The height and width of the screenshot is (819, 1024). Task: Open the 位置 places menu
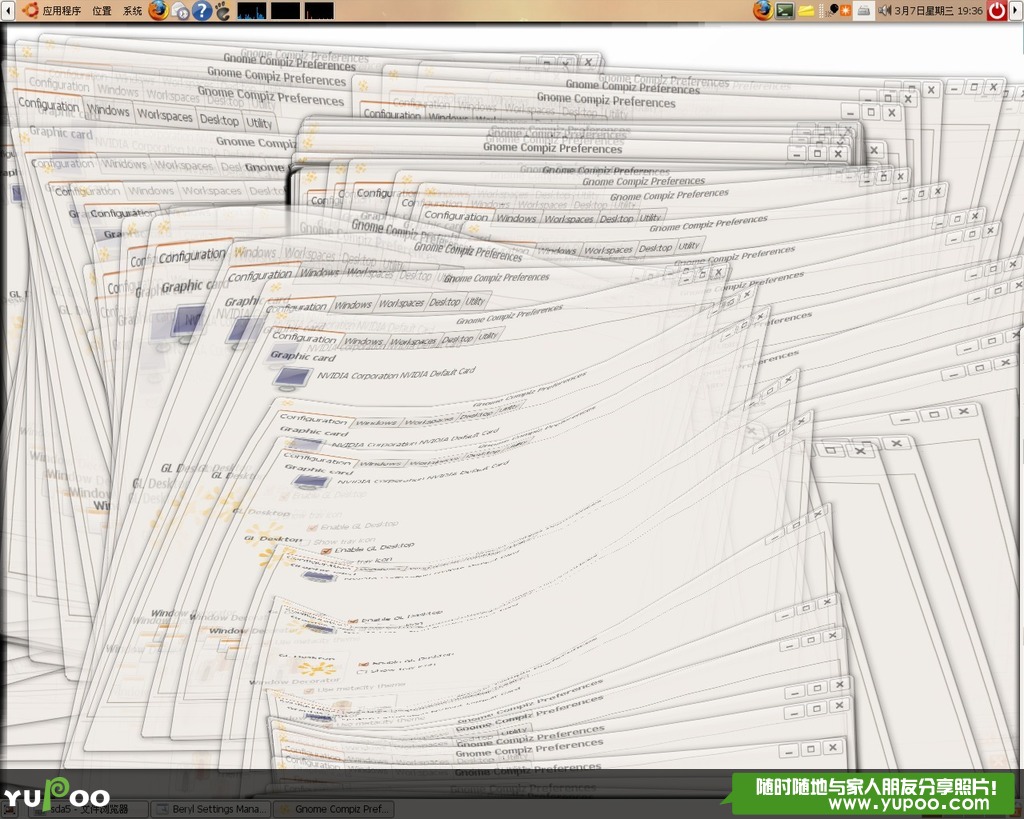101,10
